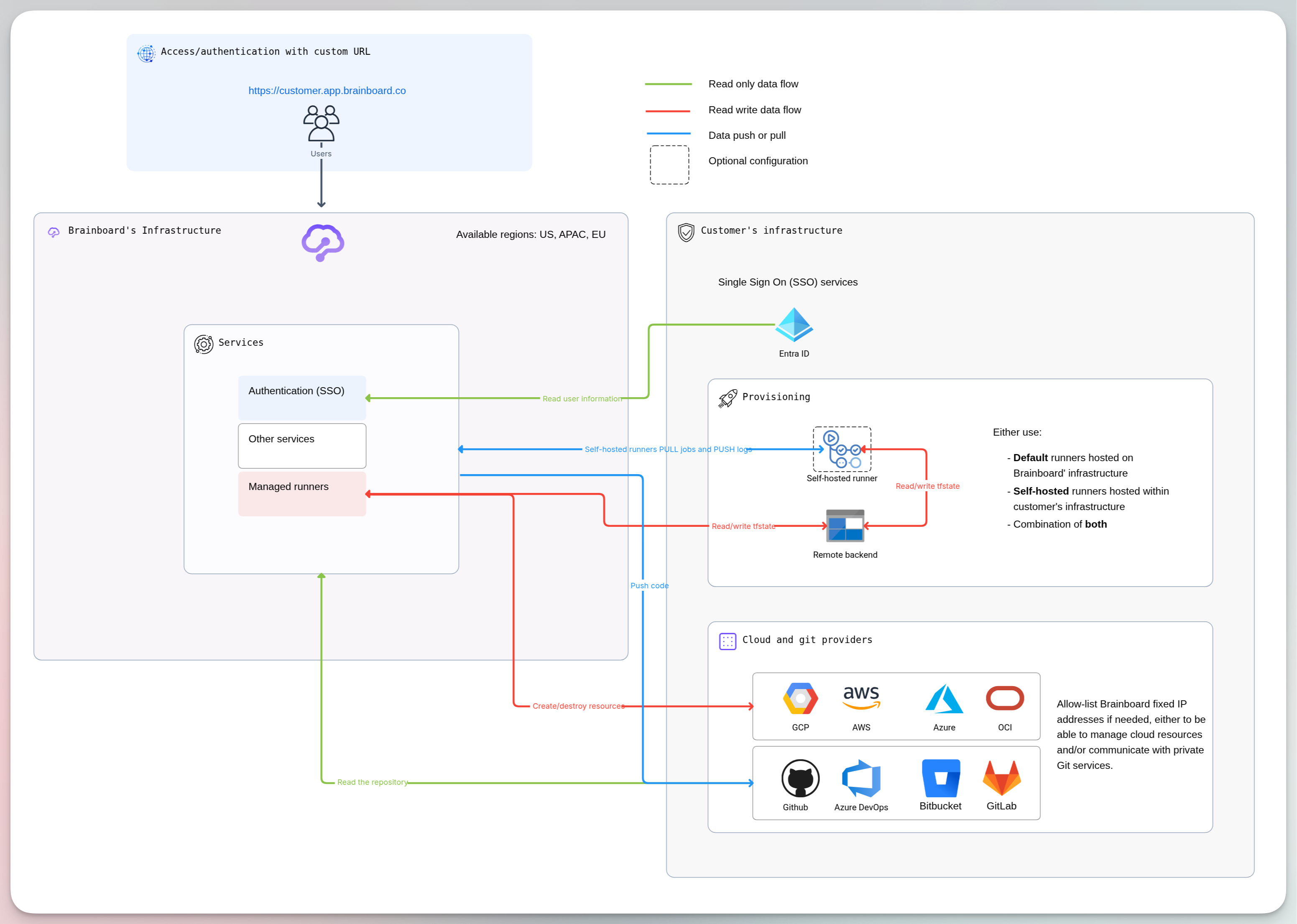
Task: Click the OCI provider icon
Action: pos(1005,698)
